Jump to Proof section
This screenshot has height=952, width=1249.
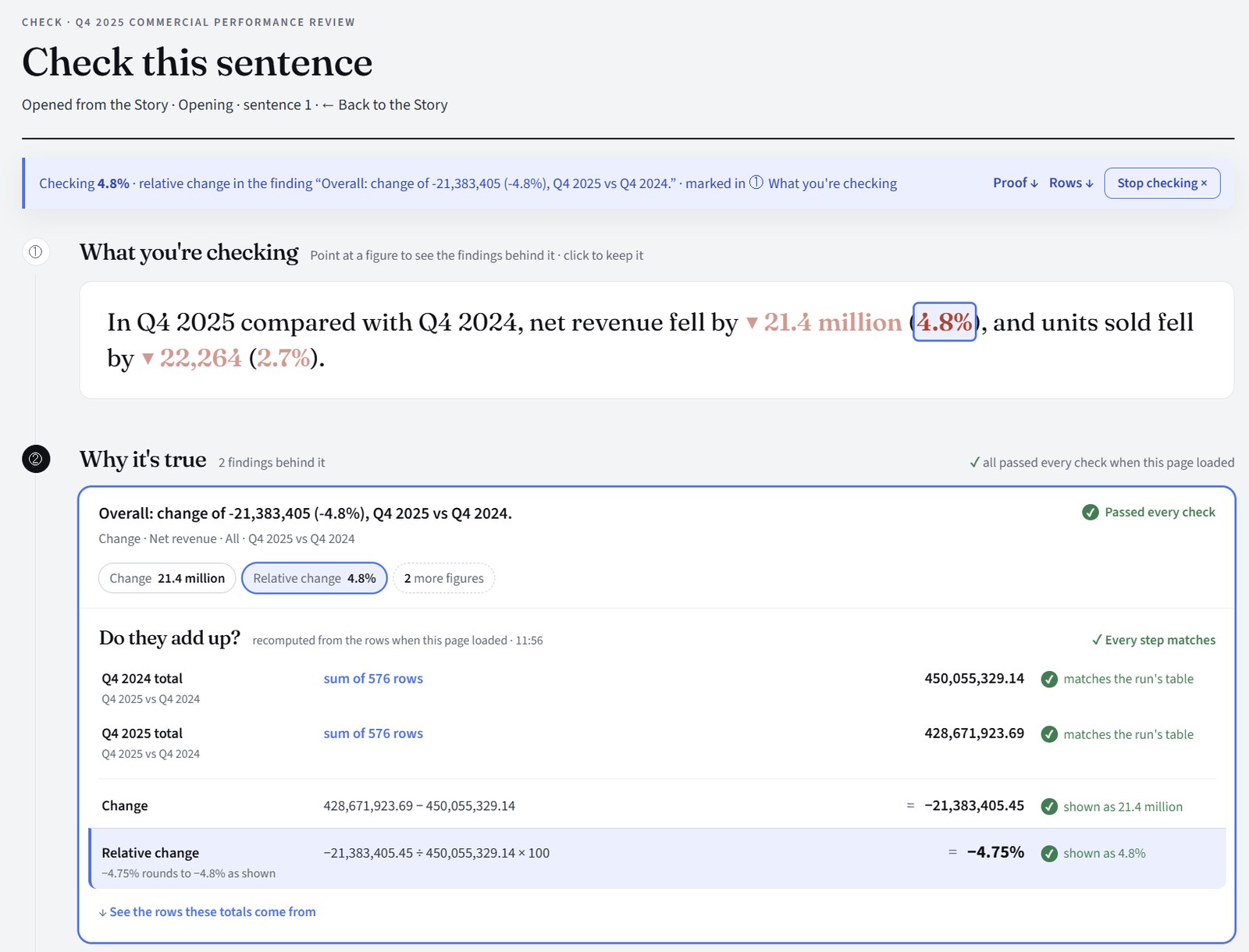(x=1016, y=183)
